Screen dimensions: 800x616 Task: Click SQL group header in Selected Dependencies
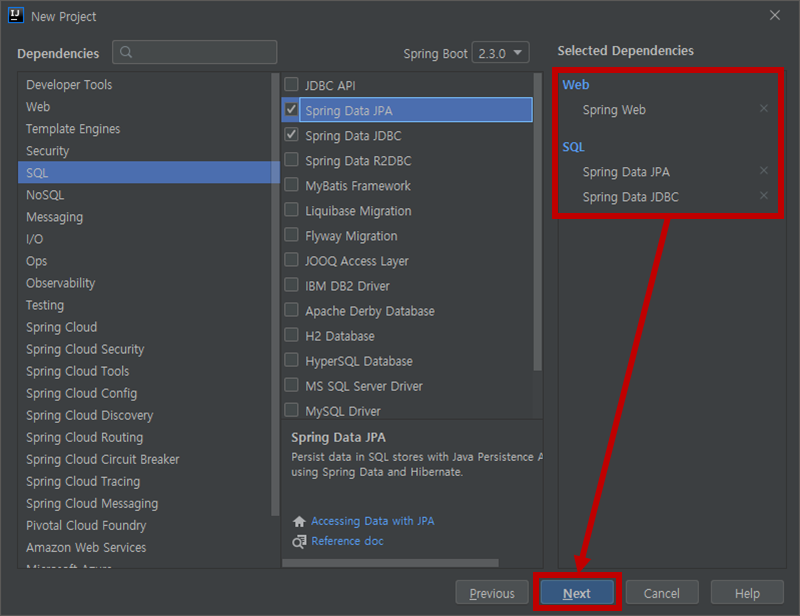click(573, 147)
